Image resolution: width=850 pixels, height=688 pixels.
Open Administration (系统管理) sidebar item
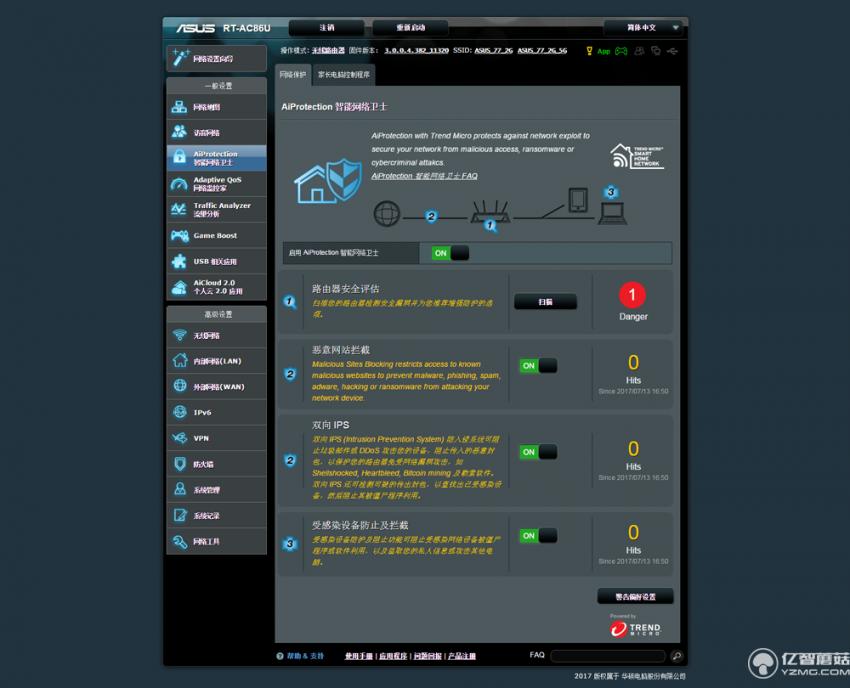(216, 490)
